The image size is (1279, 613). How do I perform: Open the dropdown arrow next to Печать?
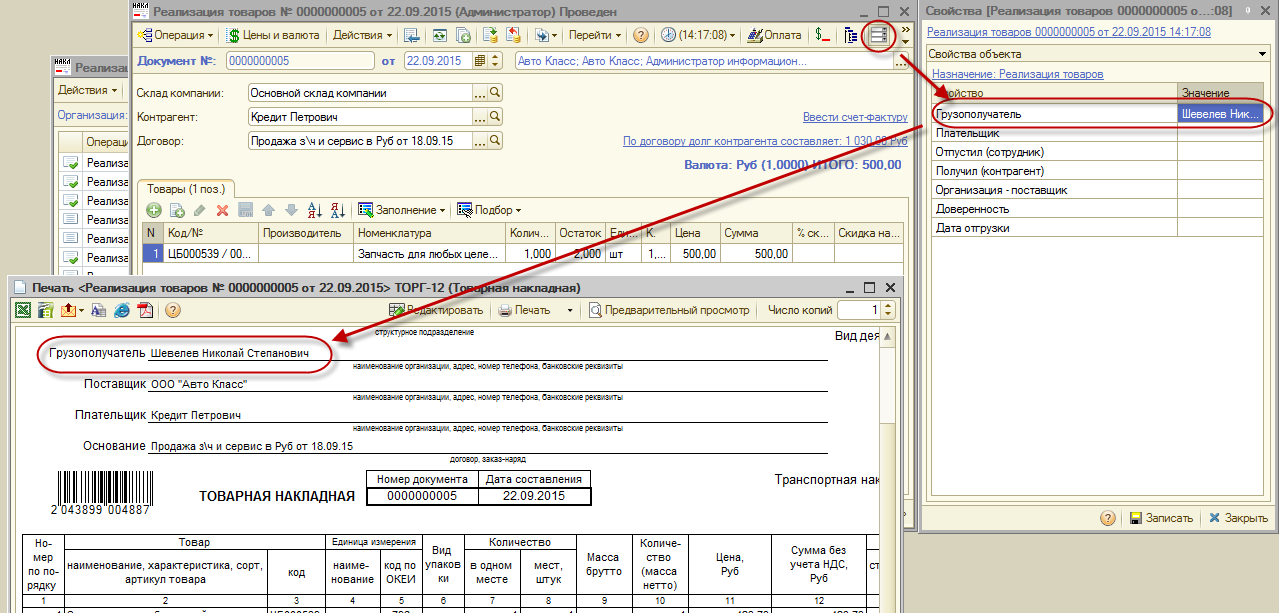[570, 310]
